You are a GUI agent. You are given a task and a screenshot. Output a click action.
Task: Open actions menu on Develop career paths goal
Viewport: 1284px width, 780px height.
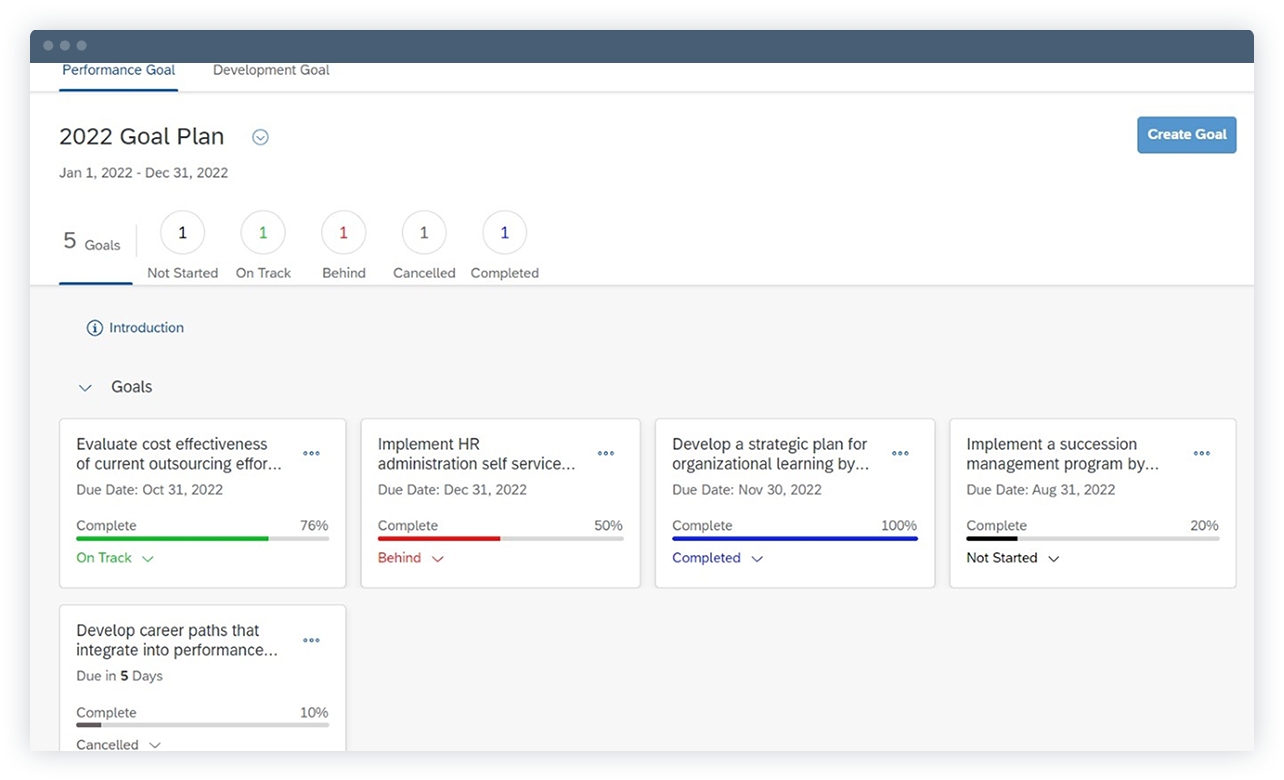pos(311,640)
